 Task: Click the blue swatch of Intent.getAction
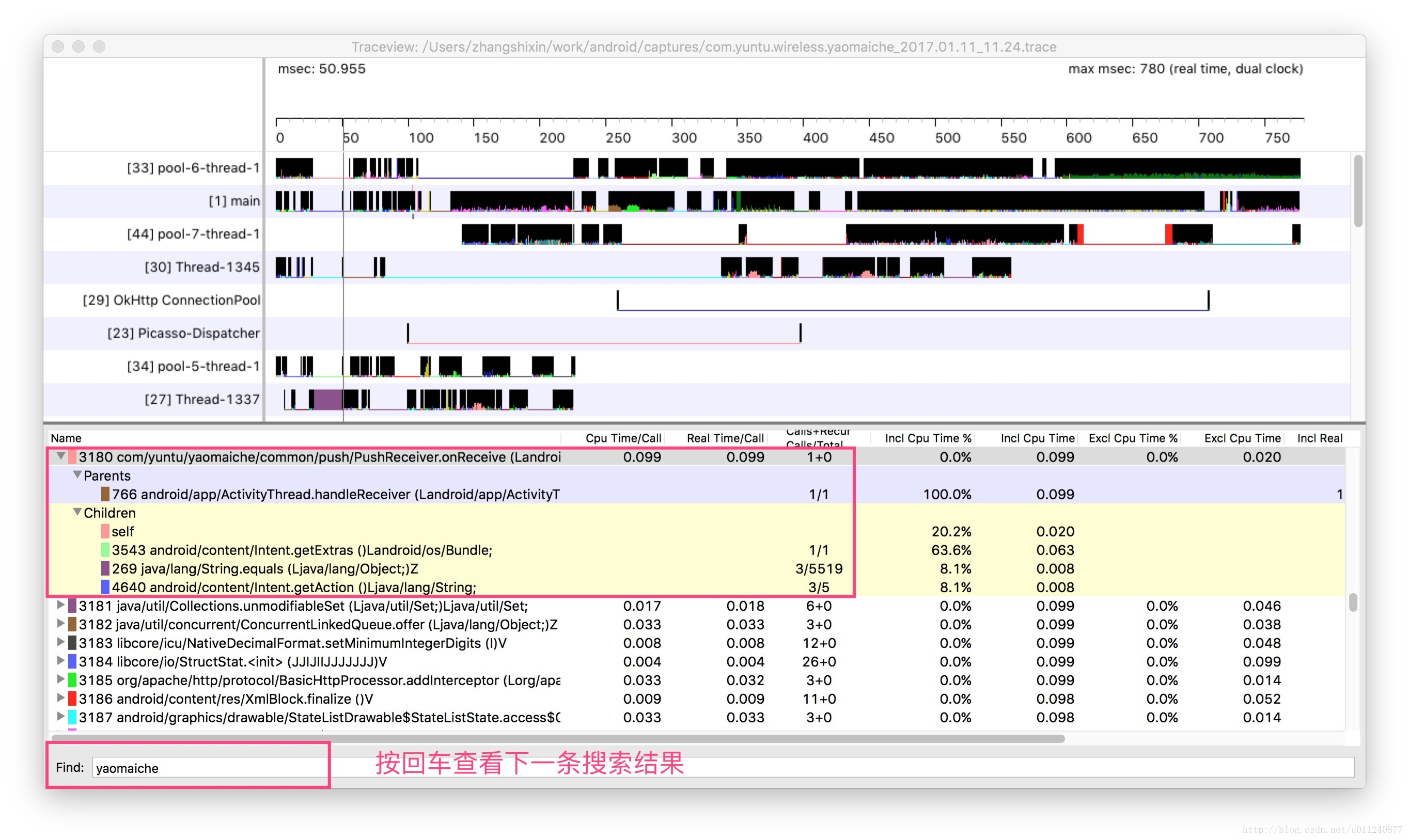105,587
